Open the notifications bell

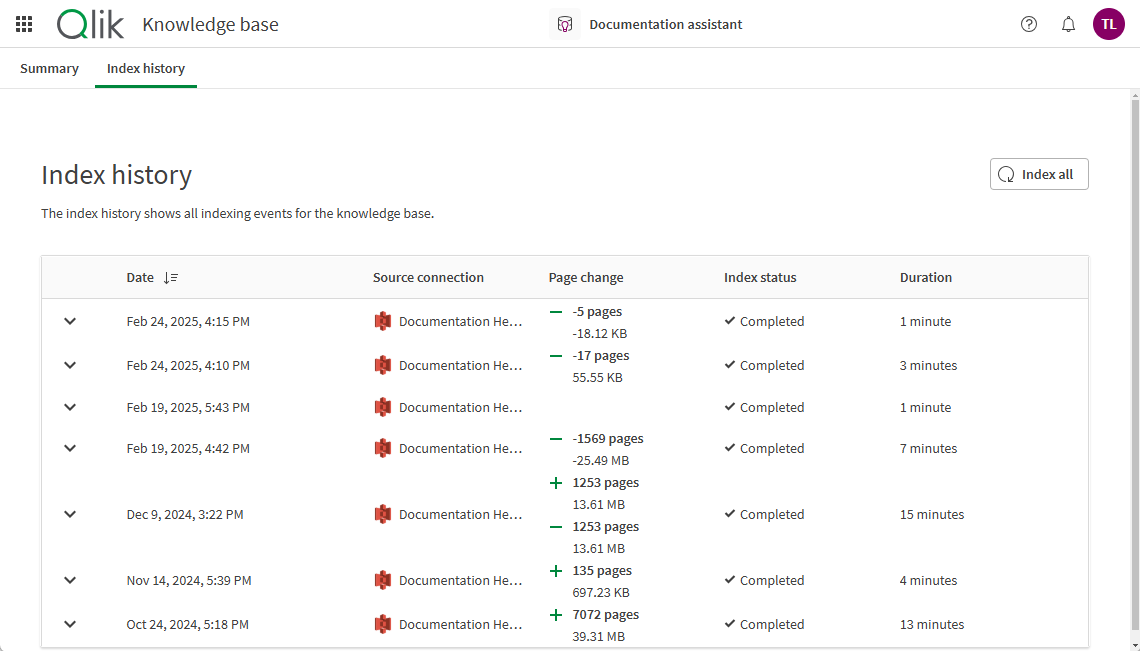[1068, 23]
